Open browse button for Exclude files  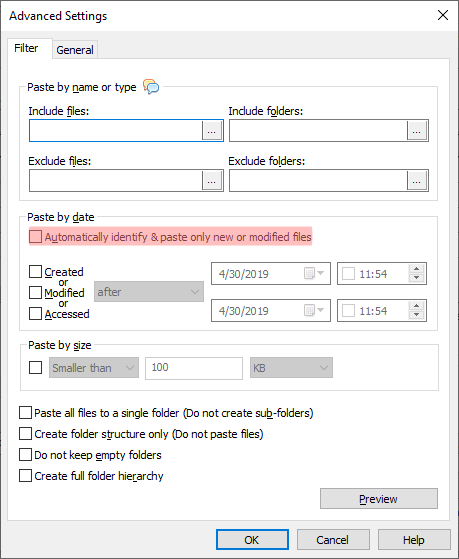(x=212, y=180)
